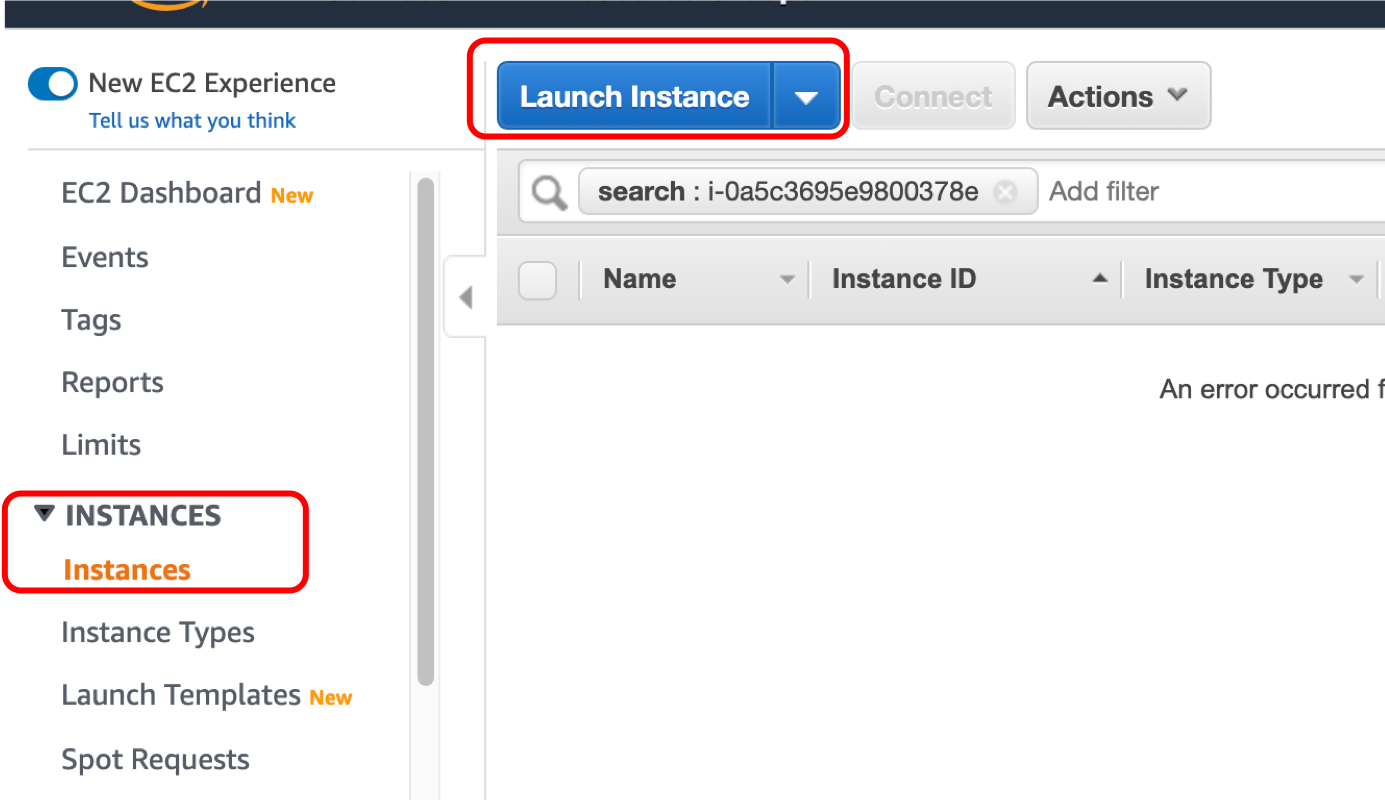Open Launch Templates in the sidebar

coord(181,695)
